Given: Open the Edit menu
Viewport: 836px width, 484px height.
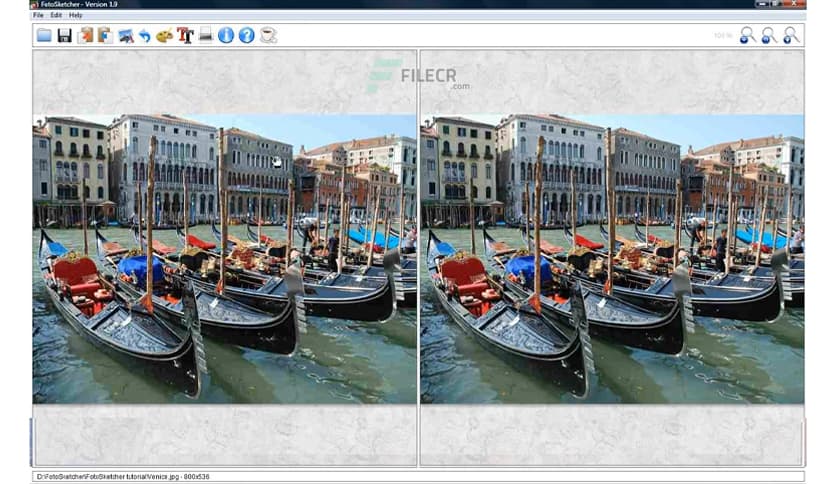Looking at the screenshot, I should 56,15.
